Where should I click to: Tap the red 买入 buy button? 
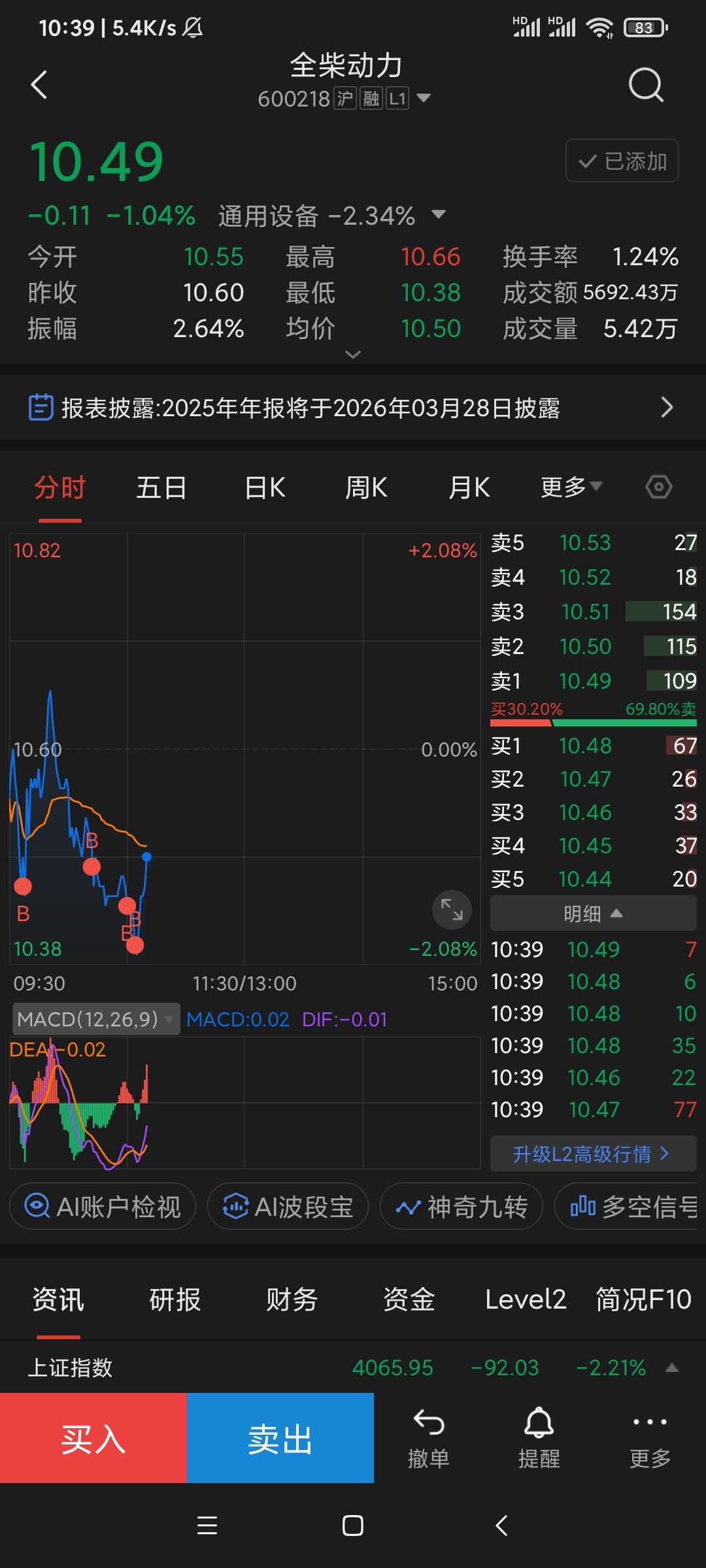tap(93, 1438)
